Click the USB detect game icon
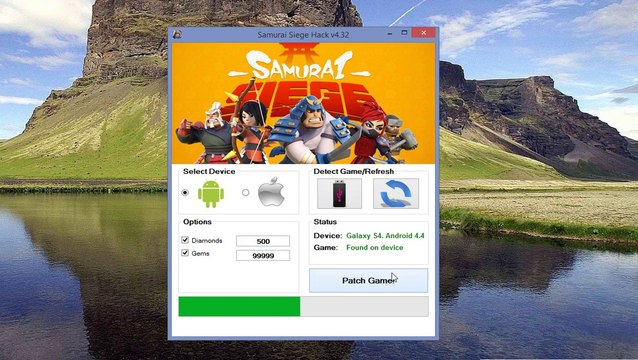Screen dimensions: 638x360 point(339,194)
